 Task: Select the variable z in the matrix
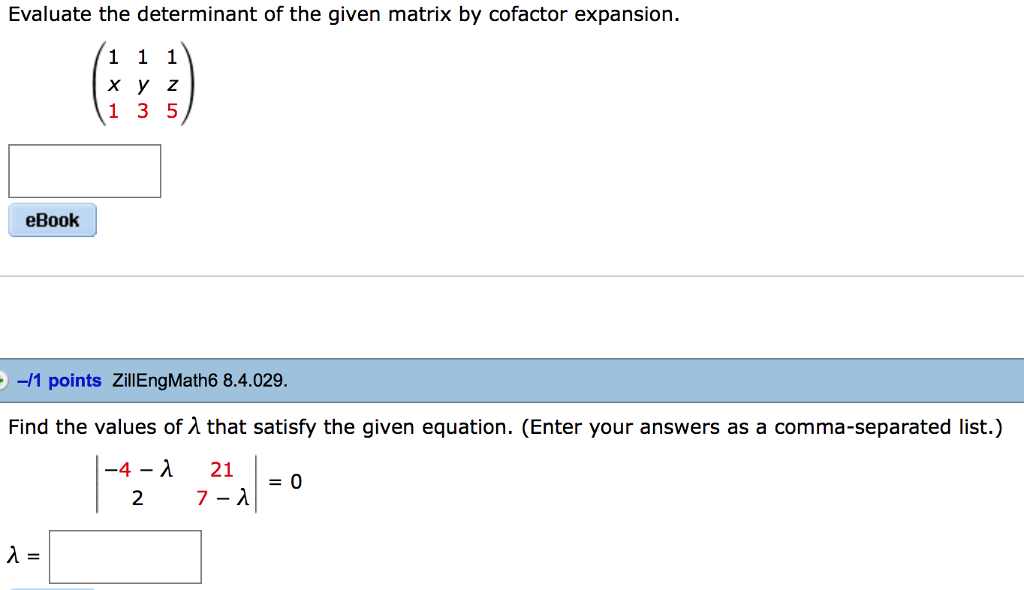point(172,85)
